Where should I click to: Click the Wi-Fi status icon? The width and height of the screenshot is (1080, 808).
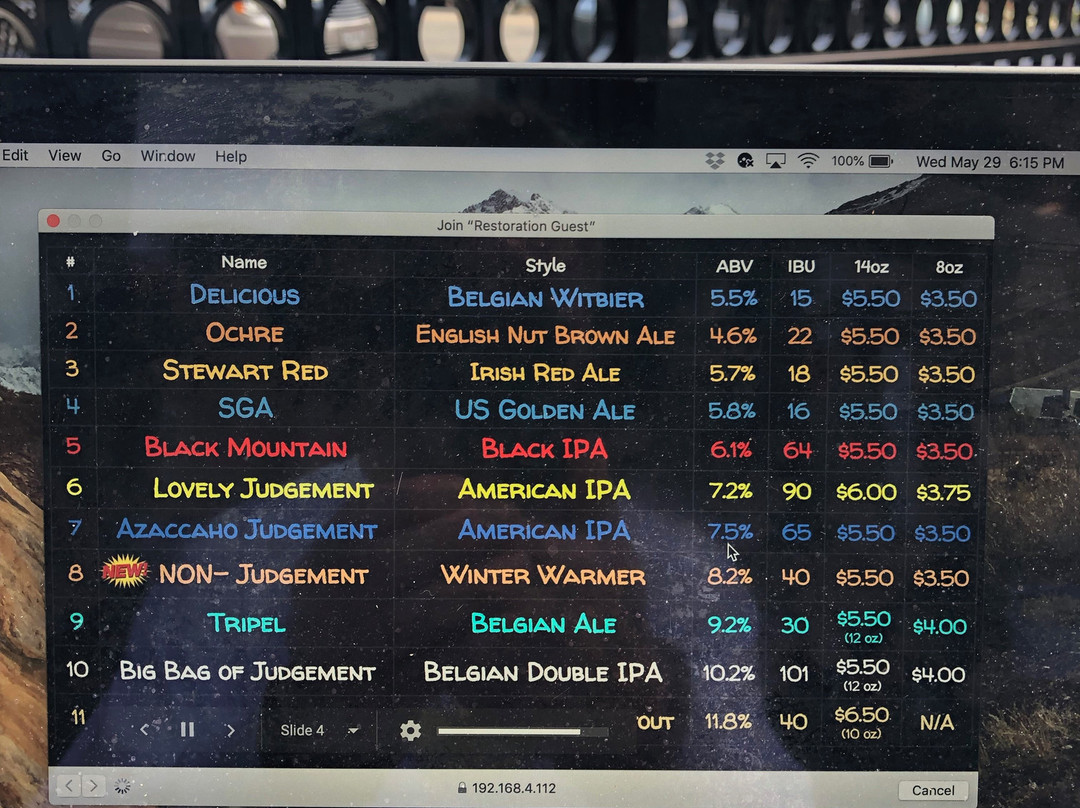[808, 161]
